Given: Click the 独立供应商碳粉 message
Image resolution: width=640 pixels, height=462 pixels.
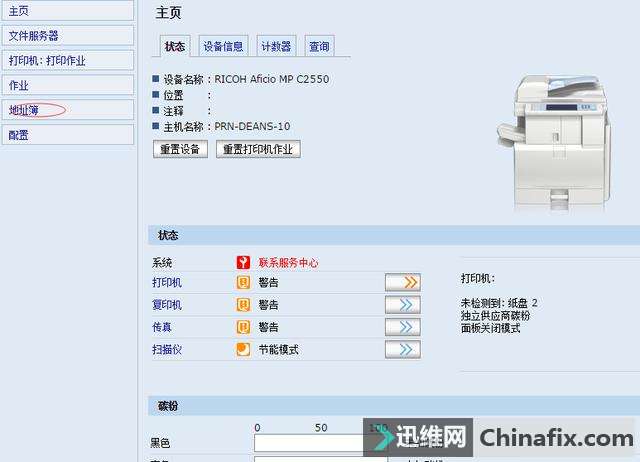Looking at the screenshot, I should point(495,315).
